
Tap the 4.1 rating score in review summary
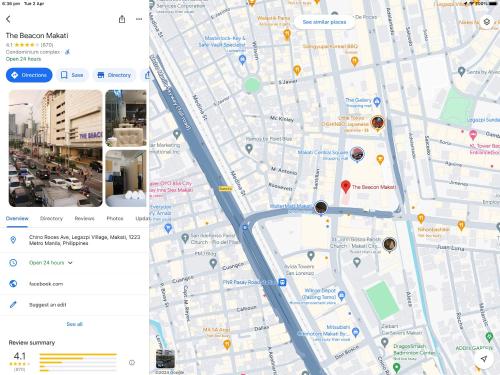click(20, 356)
